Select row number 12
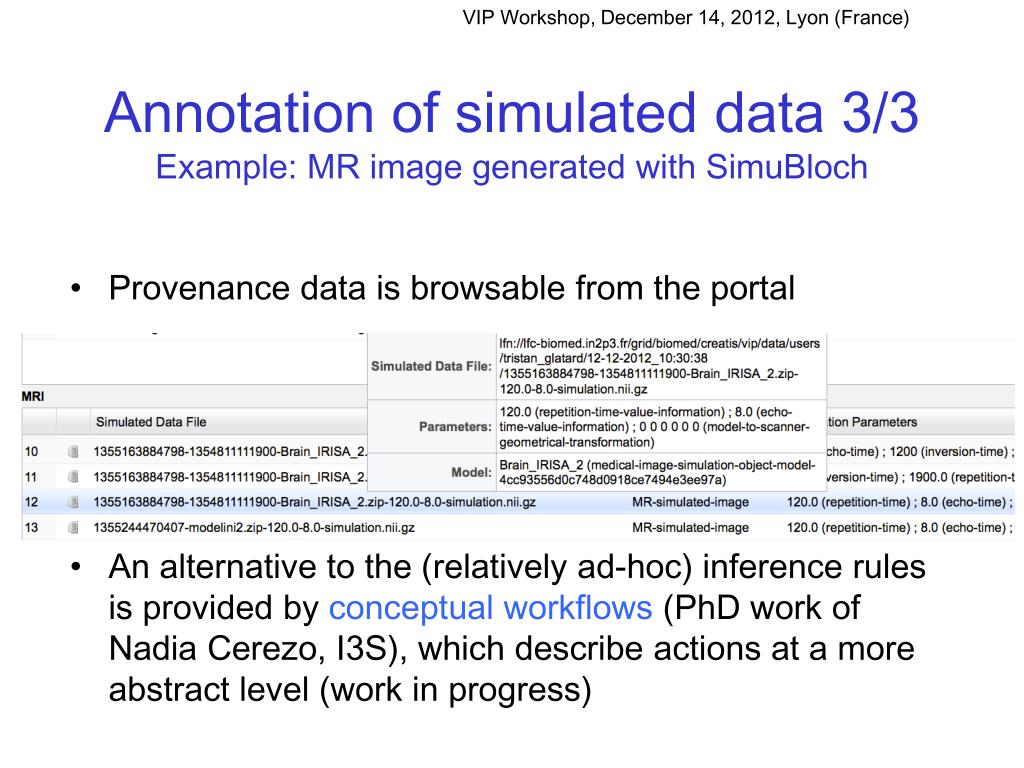1024x768 pixels. click(31, 502)
